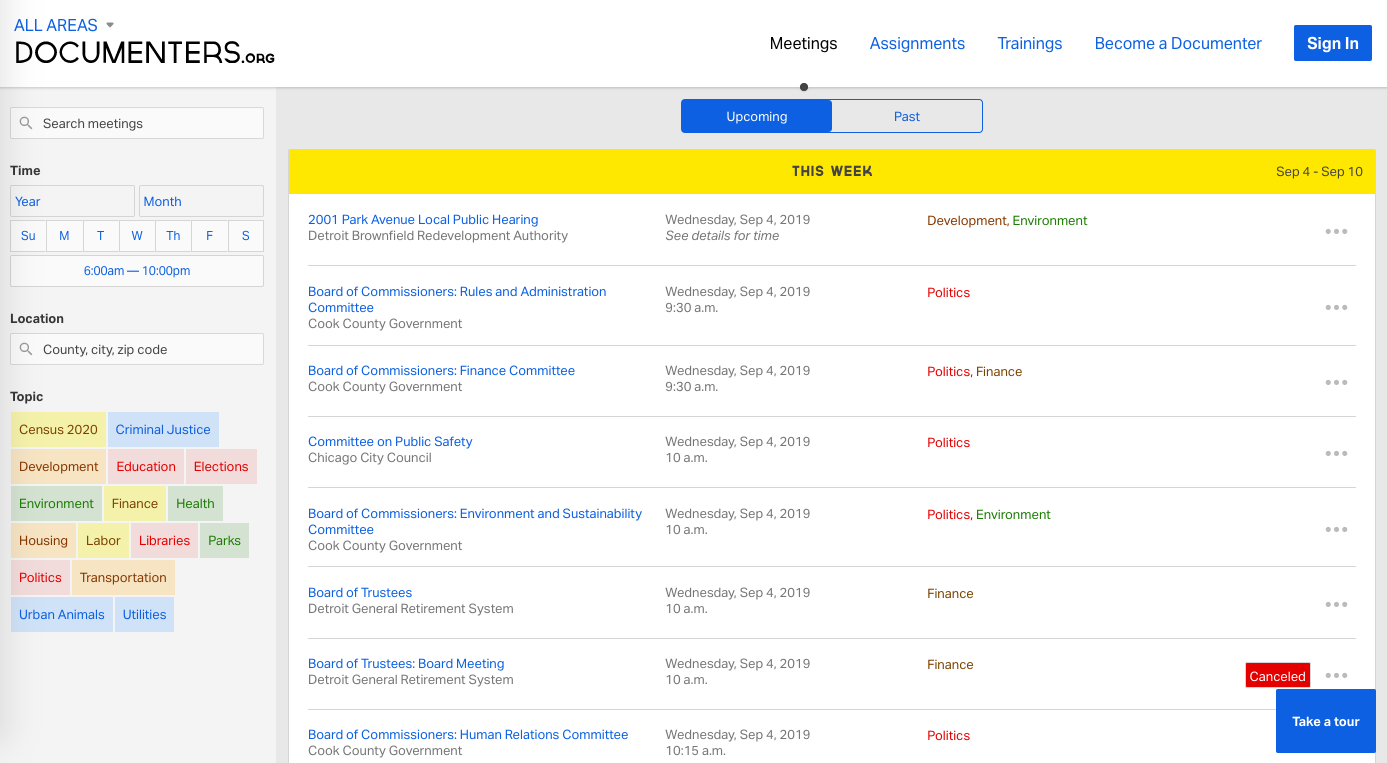This screenshot has height=763, width=1387.
Task: Toggle Saturday day filter
Action: pyautogui.click(x=245, y=236)
